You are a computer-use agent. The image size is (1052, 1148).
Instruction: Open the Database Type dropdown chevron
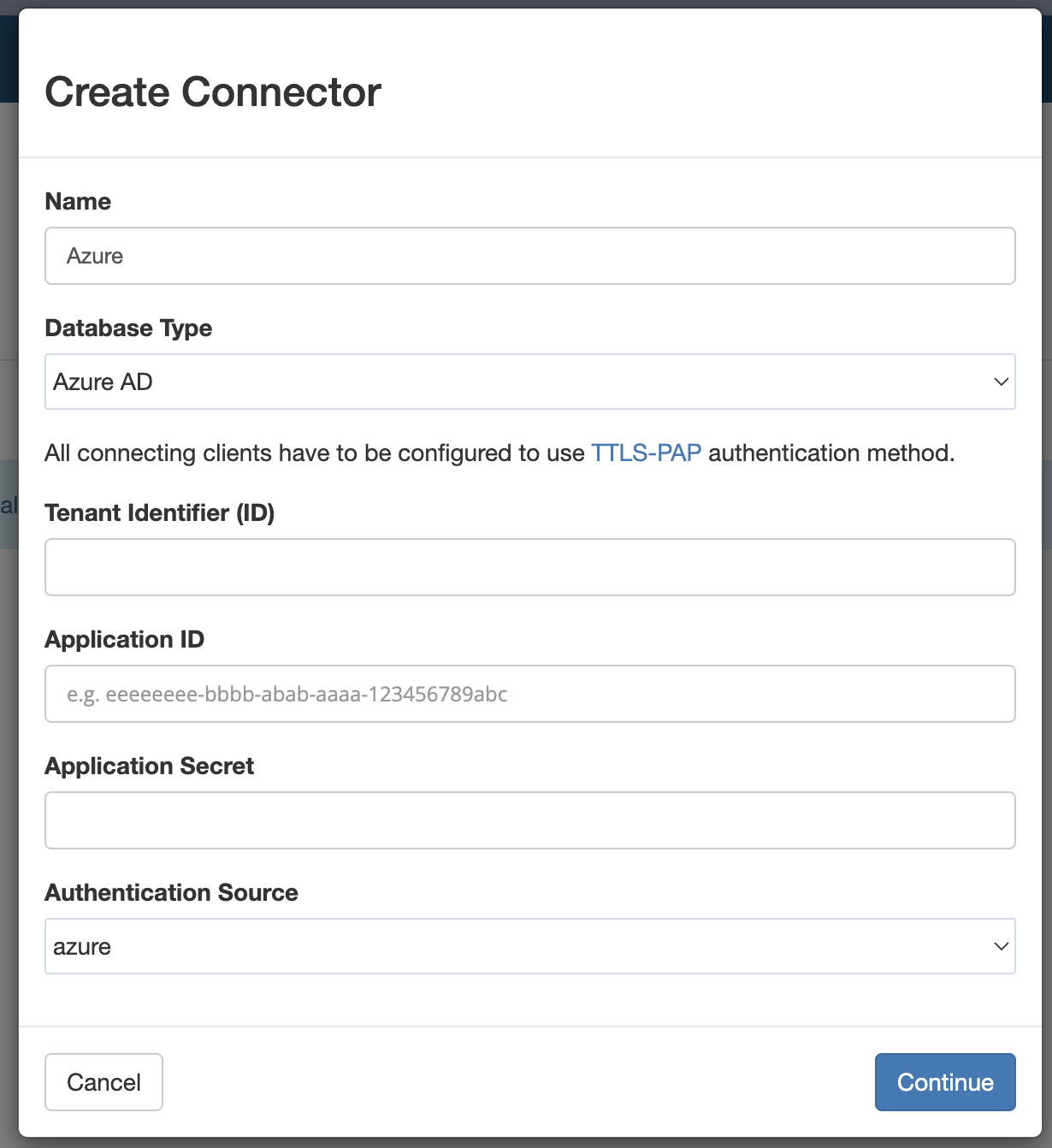1002,382
